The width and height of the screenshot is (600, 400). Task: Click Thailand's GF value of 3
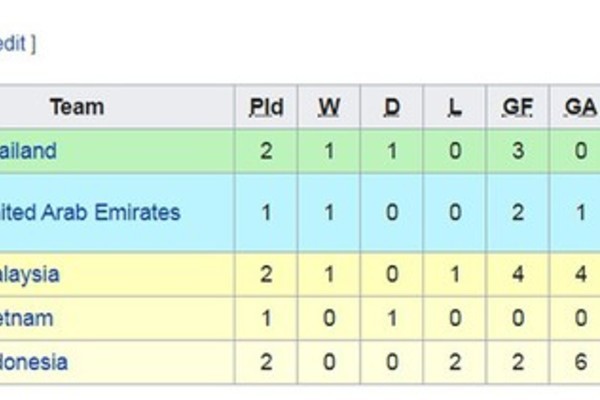point(517,151)
